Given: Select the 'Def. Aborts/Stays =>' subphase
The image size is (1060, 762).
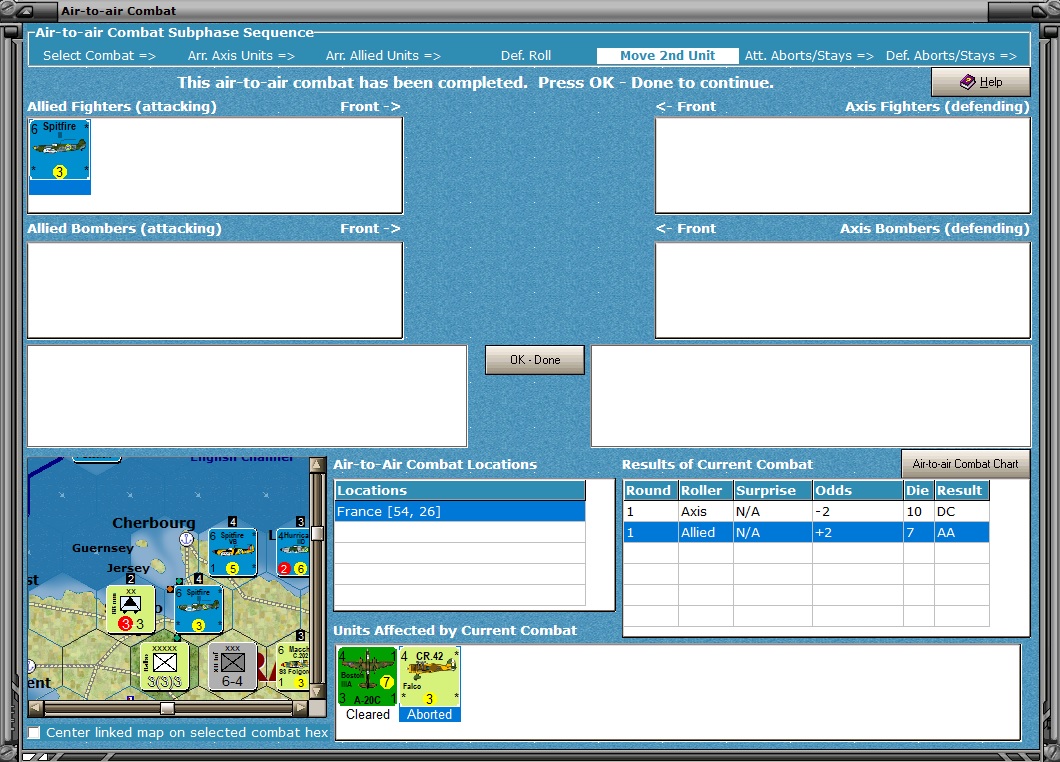Looking at the screenshot, I should (x=951, y=55).
